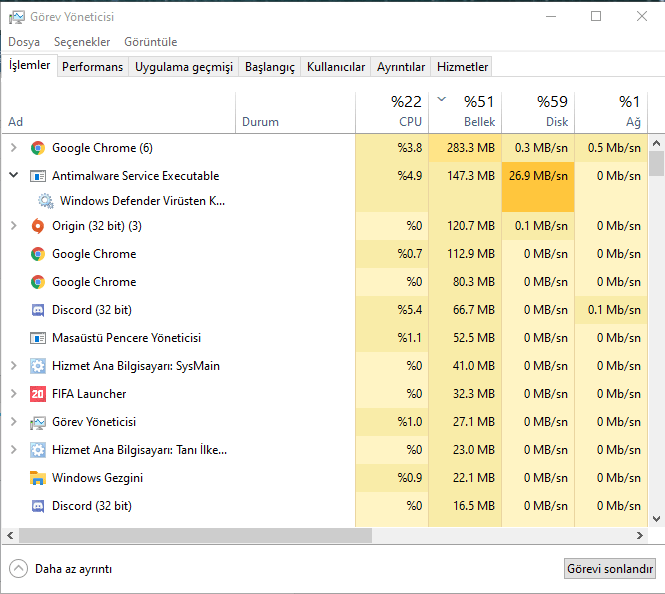665x594 pixels.
Task: Expand the Google Chrome (6) group
Action: pyautogui.click(x=13, y=148)
